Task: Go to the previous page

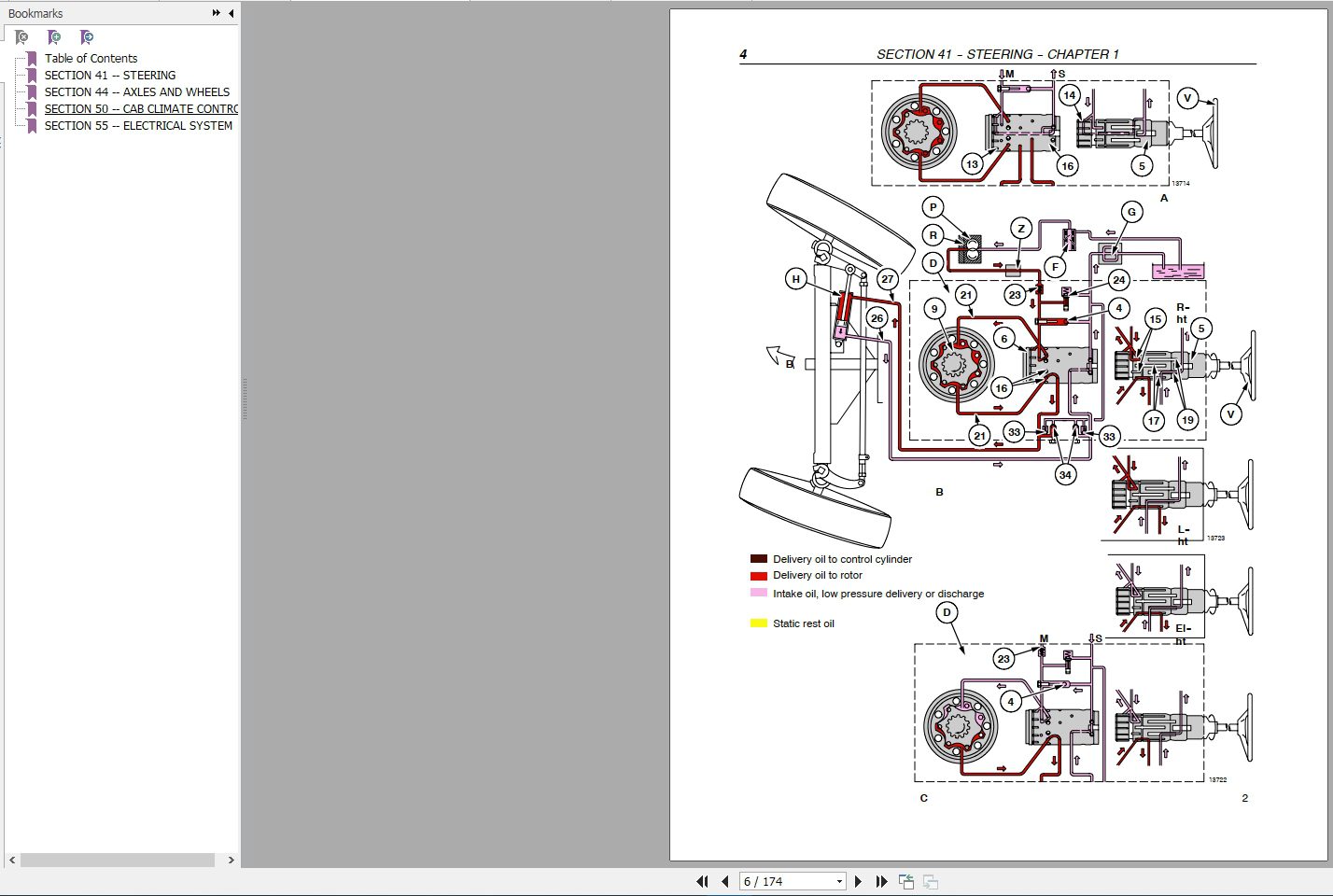Action: coord(725,881)
